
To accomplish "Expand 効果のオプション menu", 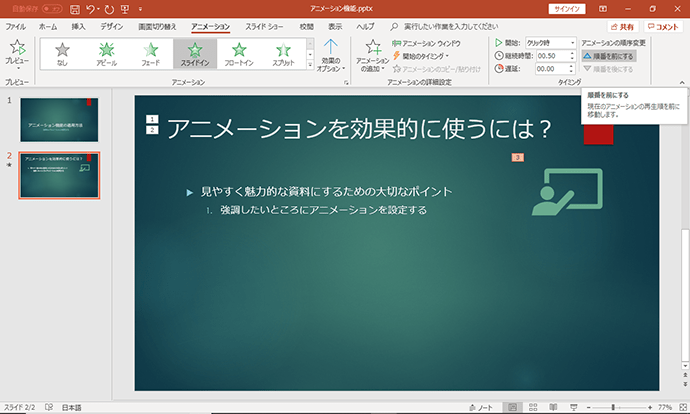I will click(331, 55).
